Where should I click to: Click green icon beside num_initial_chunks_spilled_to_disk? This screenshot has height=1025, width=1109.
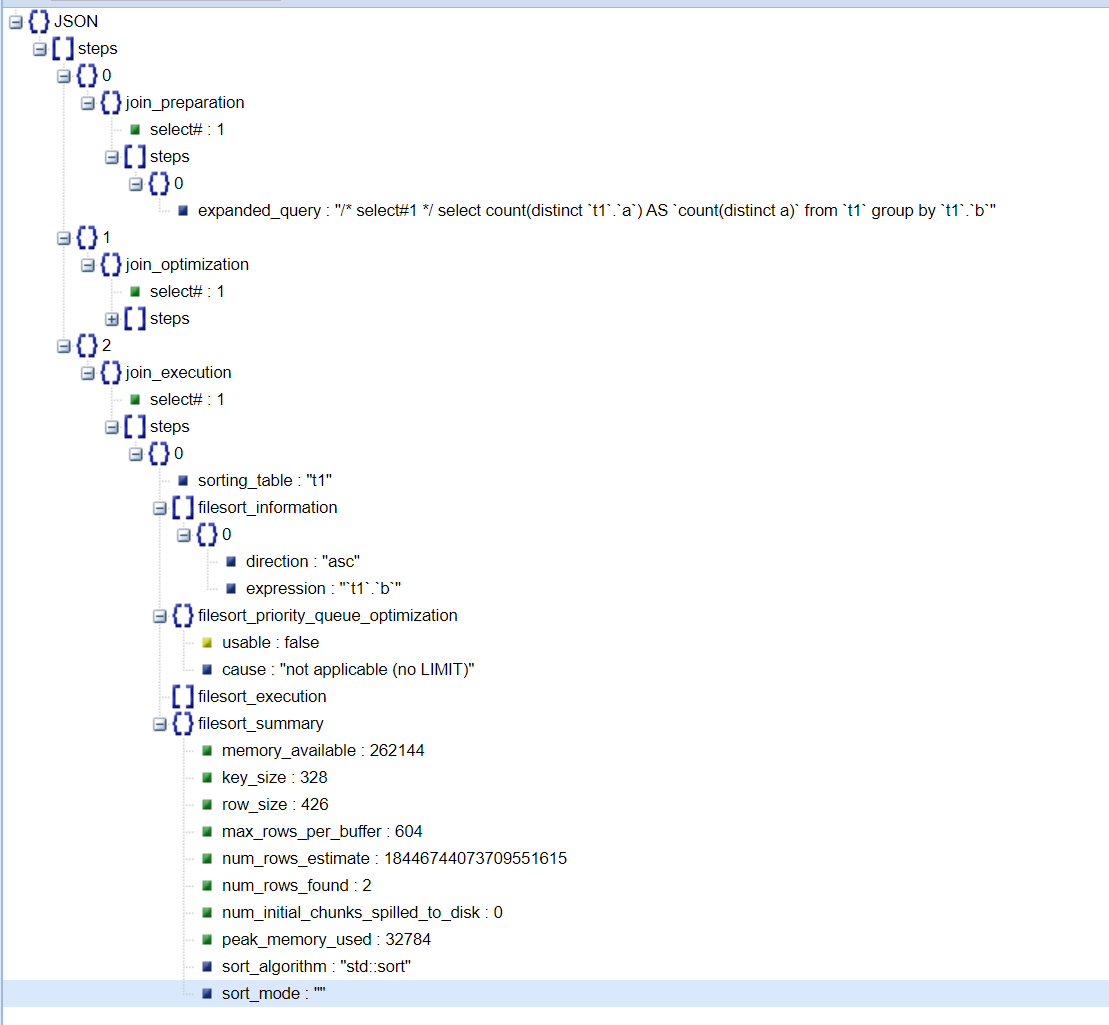tap(207, 913)
